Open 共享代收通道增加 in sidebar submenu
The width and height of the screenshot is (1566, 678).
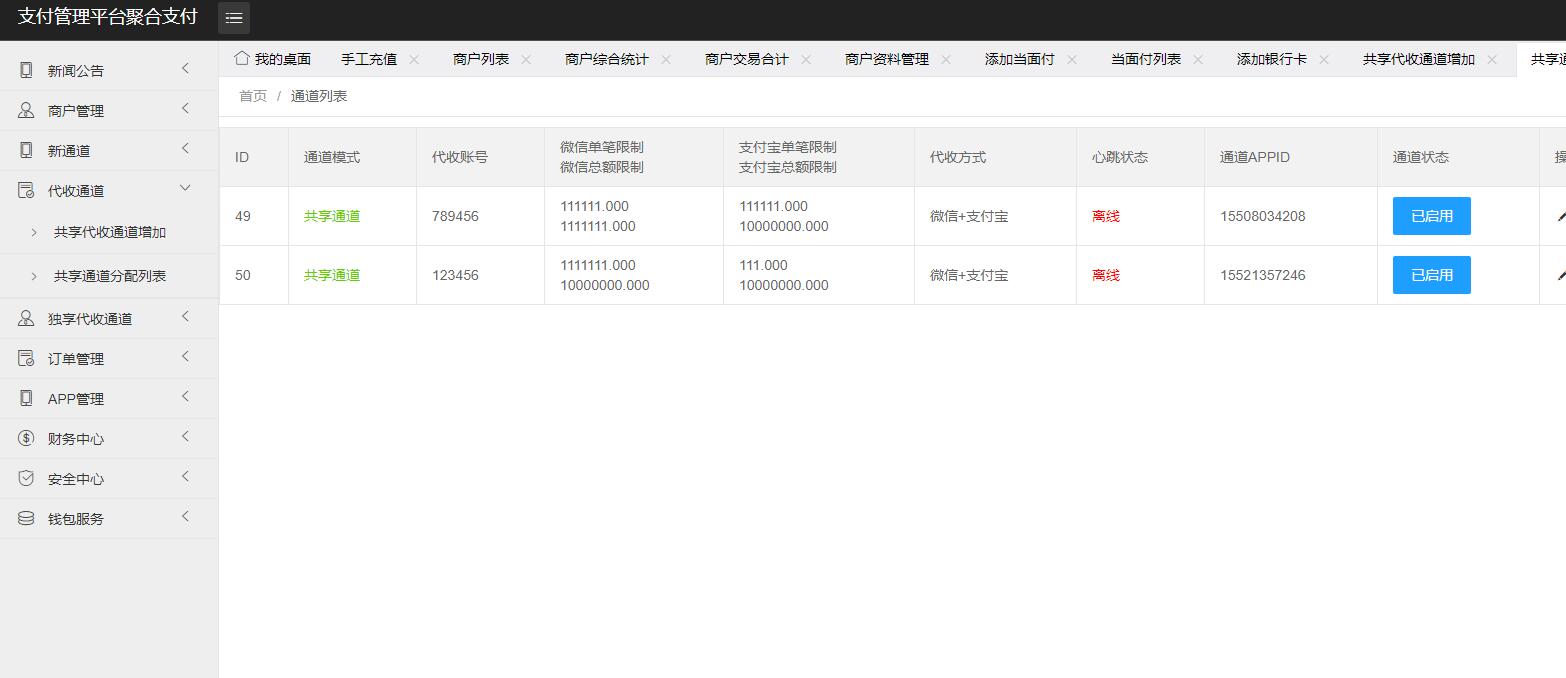point(110,232)
